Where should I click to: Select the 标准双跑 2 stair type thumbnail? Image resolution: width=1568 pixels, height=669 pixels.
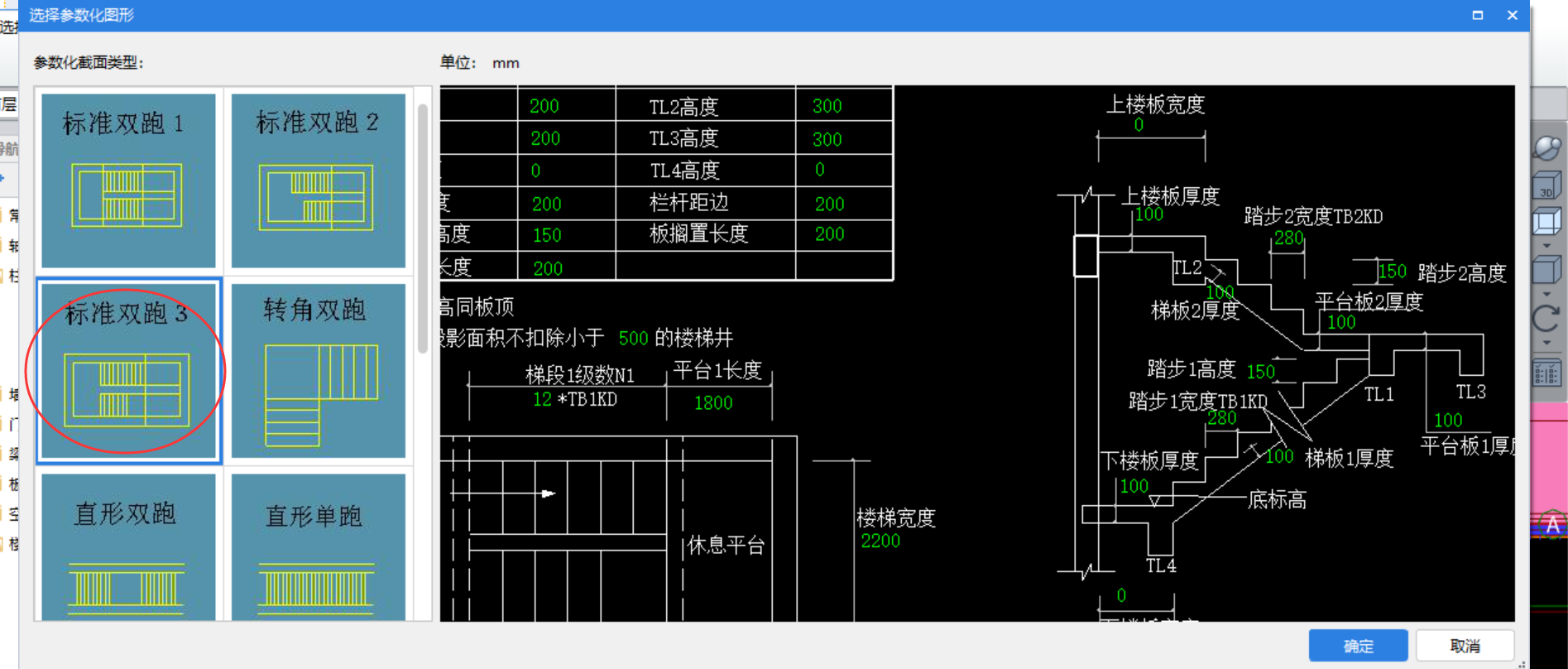(x=319, y=180)
